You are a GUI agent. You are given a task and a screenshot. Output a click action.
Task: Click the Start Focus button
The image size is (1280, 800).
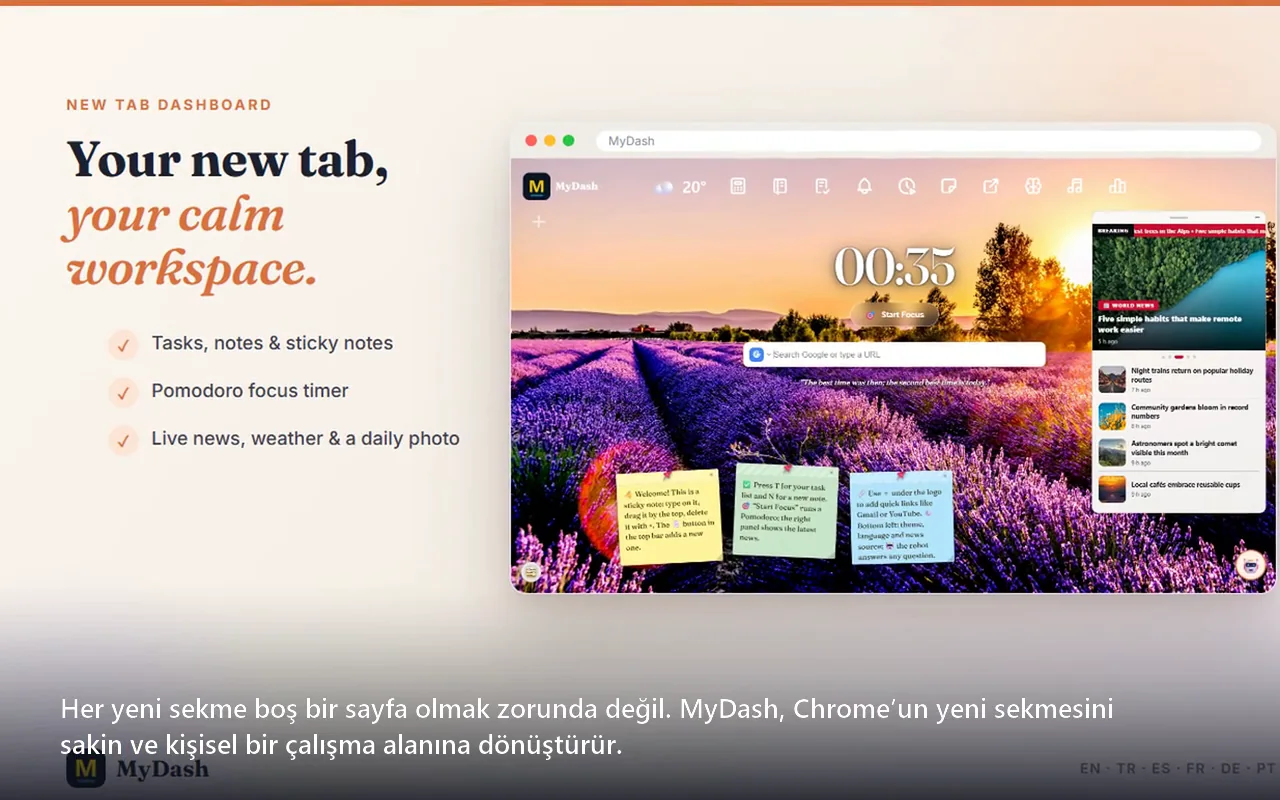(x=895, y=315)
